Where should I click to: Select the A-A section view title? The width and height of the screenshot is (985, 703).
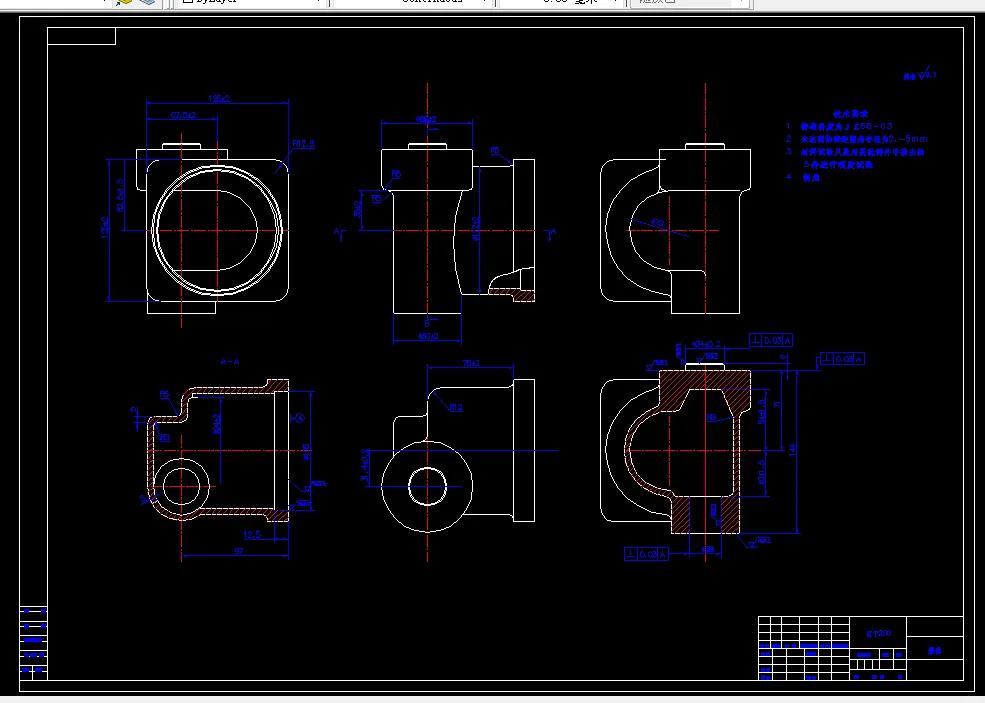coord(230,361)
